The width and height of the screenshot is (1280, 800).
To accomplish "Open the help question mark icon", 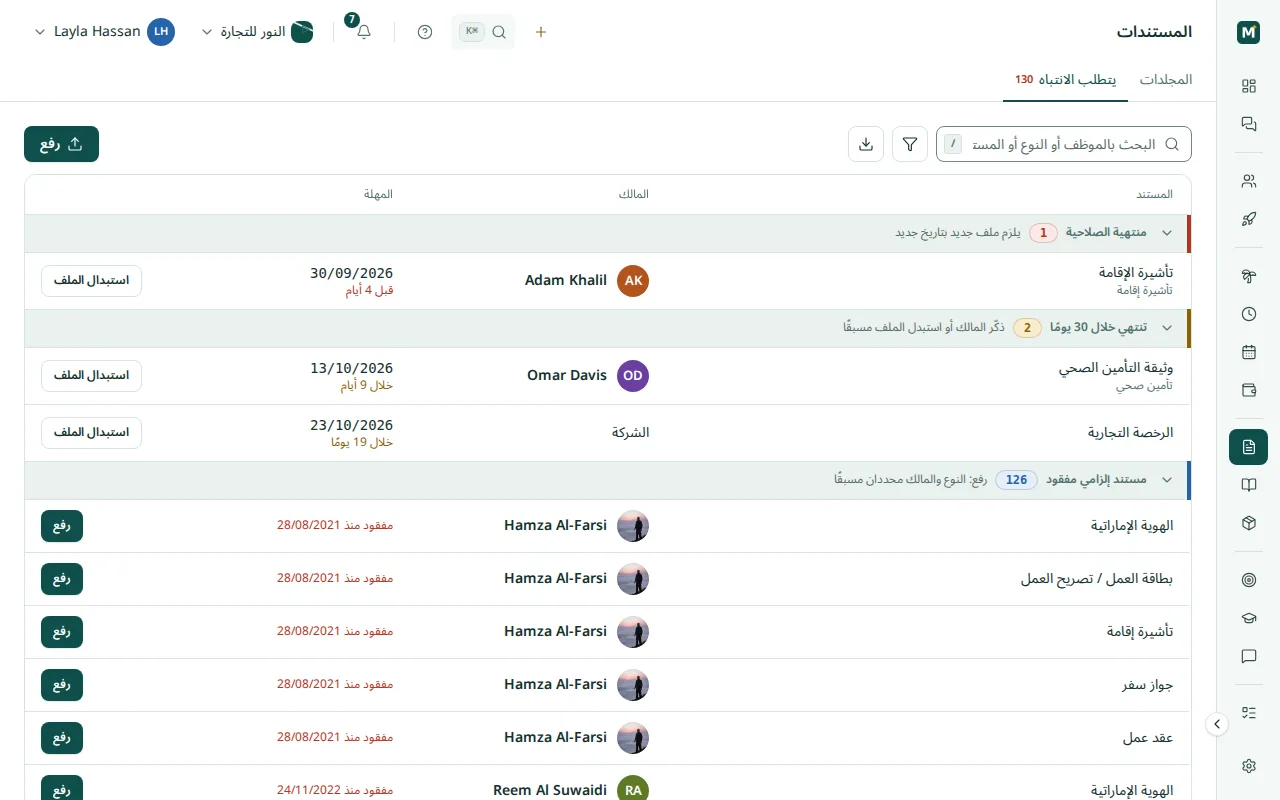I will click(x=425, y=32).
